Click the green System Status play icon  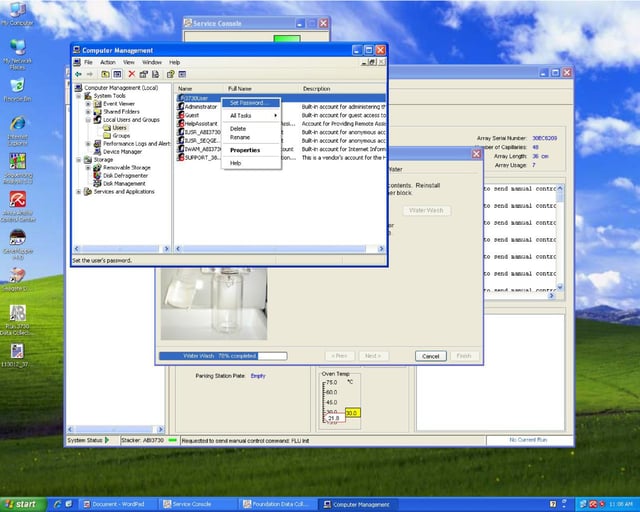click(107, 440)
